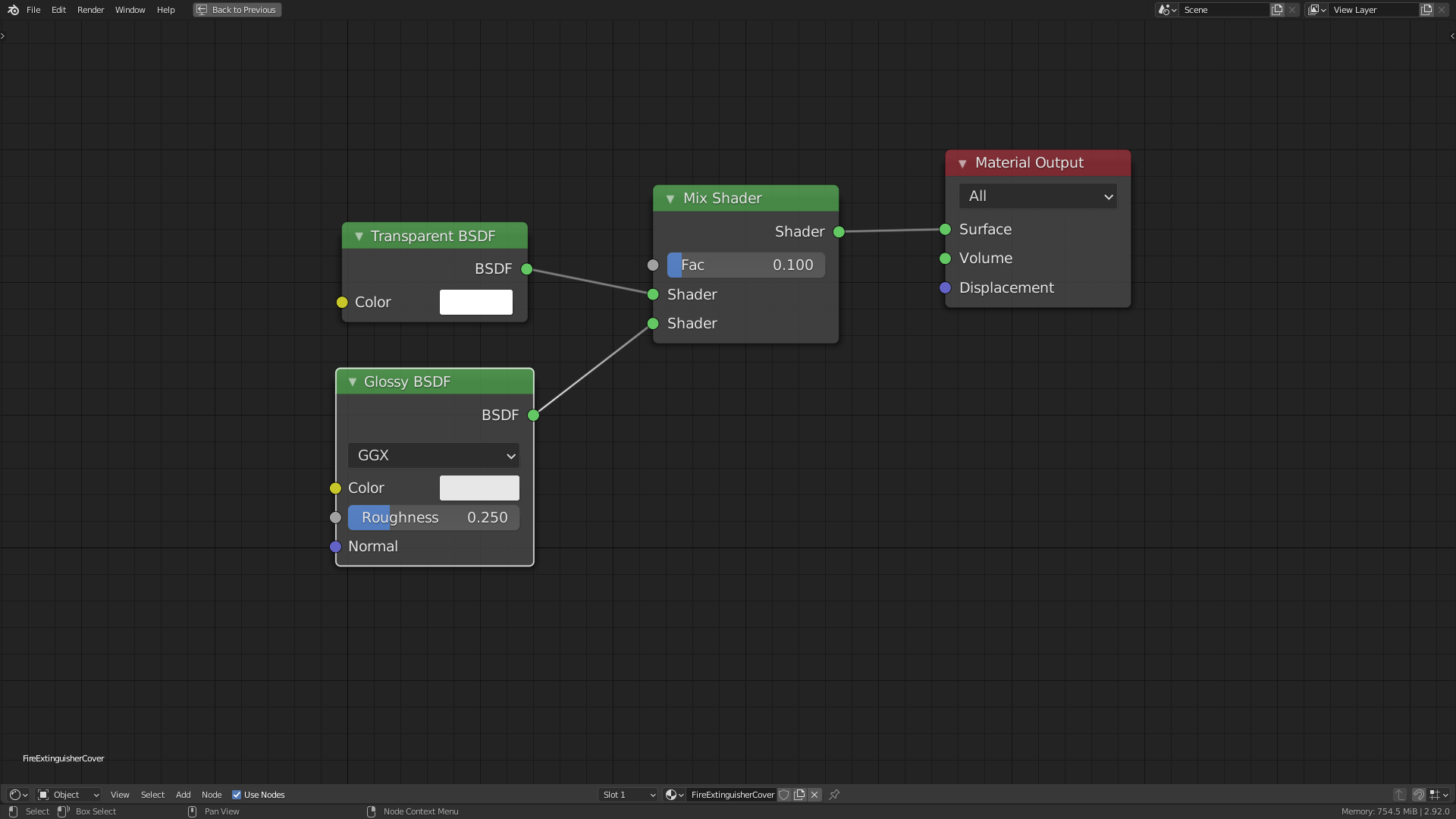Viewport: 1456px width, 819px height.
Task: Toggle the Use Nodes checkbox
Action: [x=237, y=795]
